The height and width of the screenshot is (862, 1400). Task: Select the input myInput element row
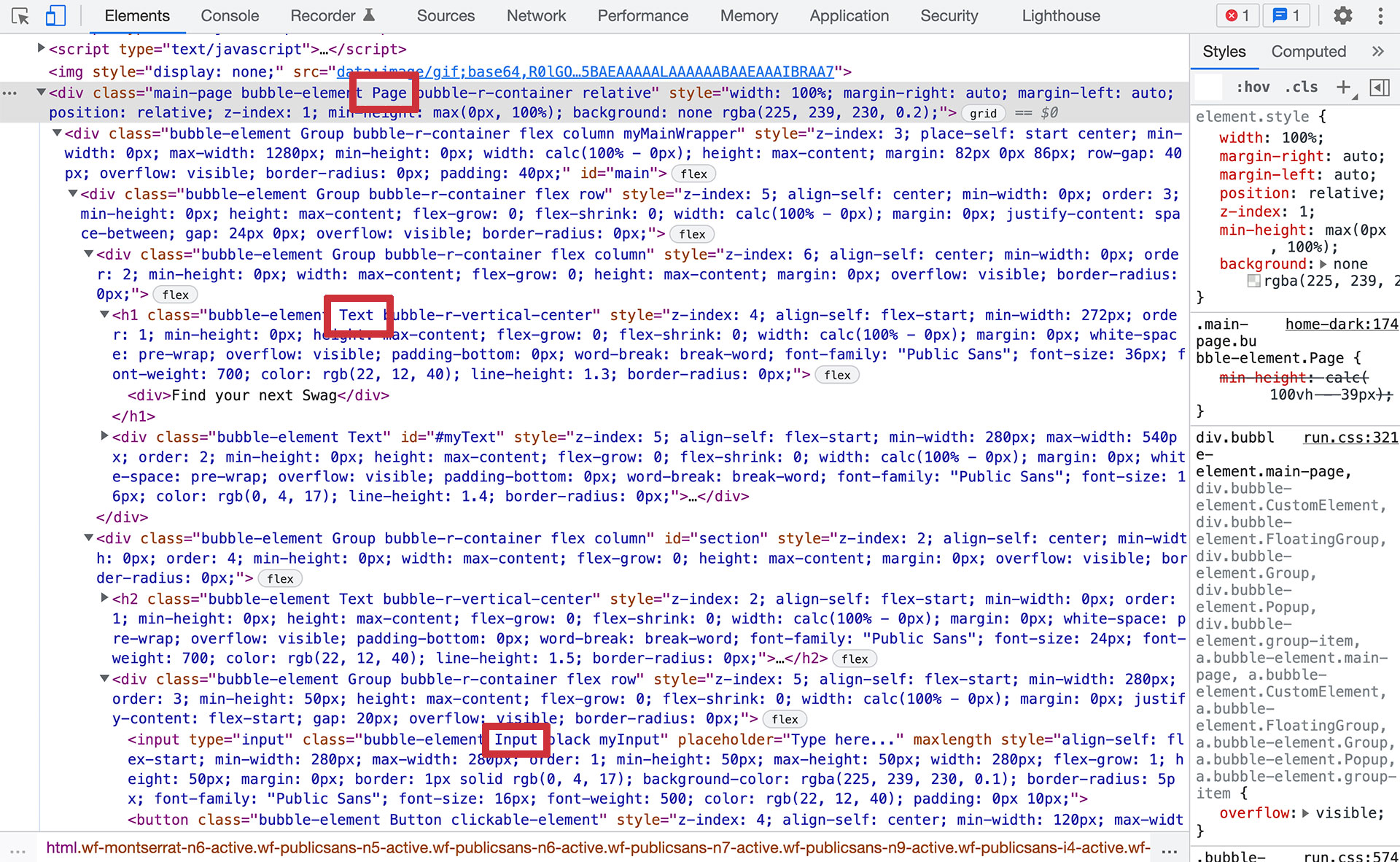point(656,769)
